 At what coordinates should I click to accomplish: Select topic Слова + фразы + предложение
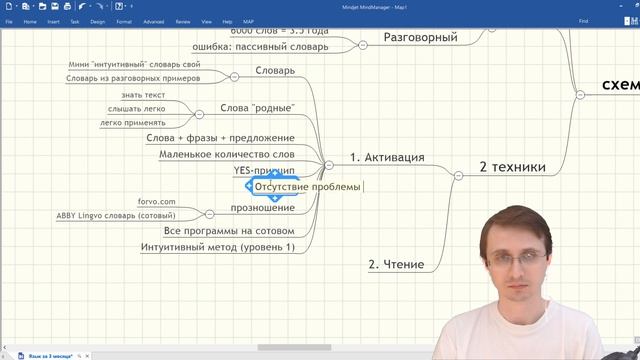(x=220, y=138)
